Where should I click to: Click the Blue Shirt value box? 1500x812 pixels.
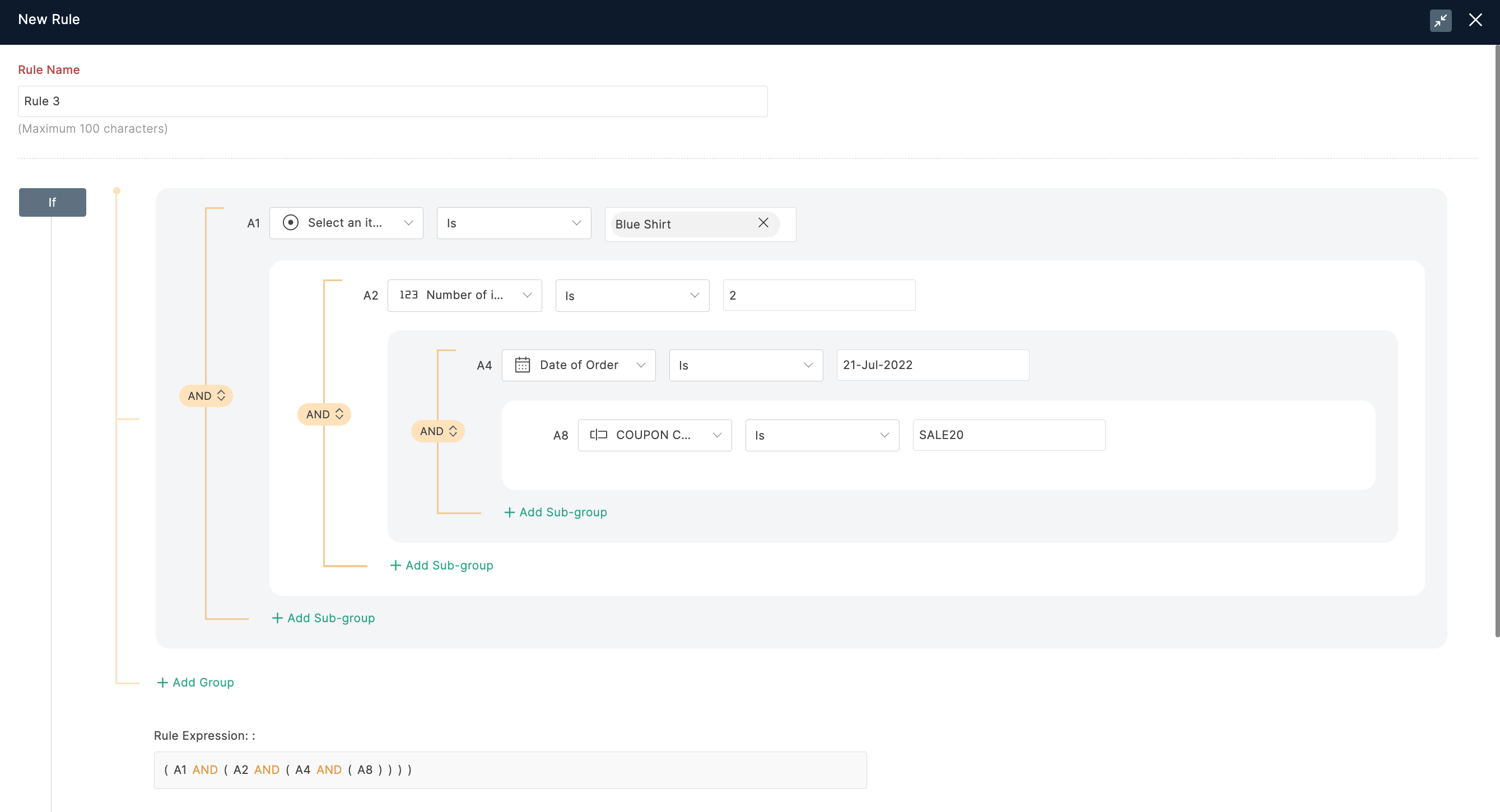[x=700, y=224]
